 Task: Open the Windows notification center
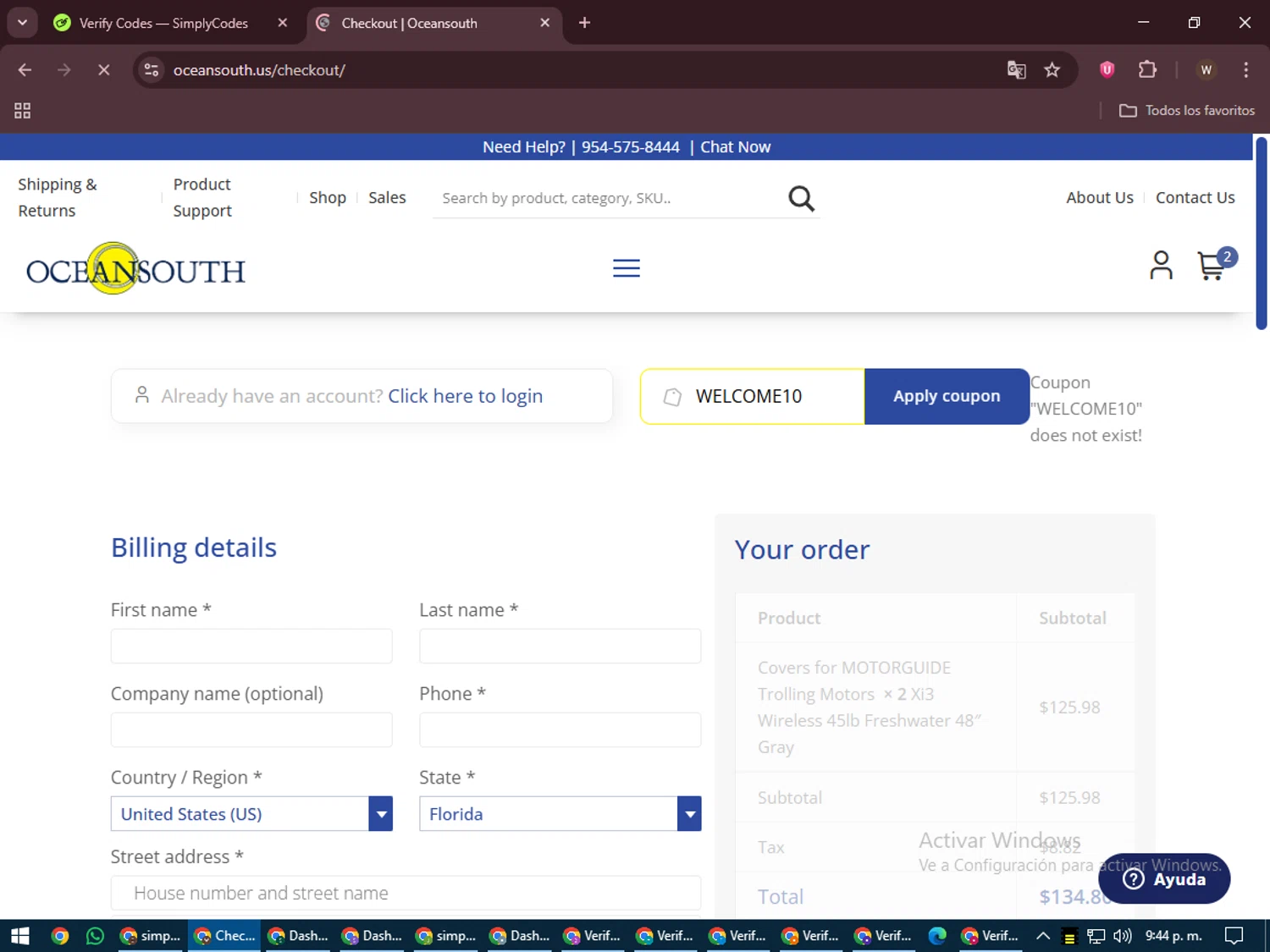(1234, 936)
